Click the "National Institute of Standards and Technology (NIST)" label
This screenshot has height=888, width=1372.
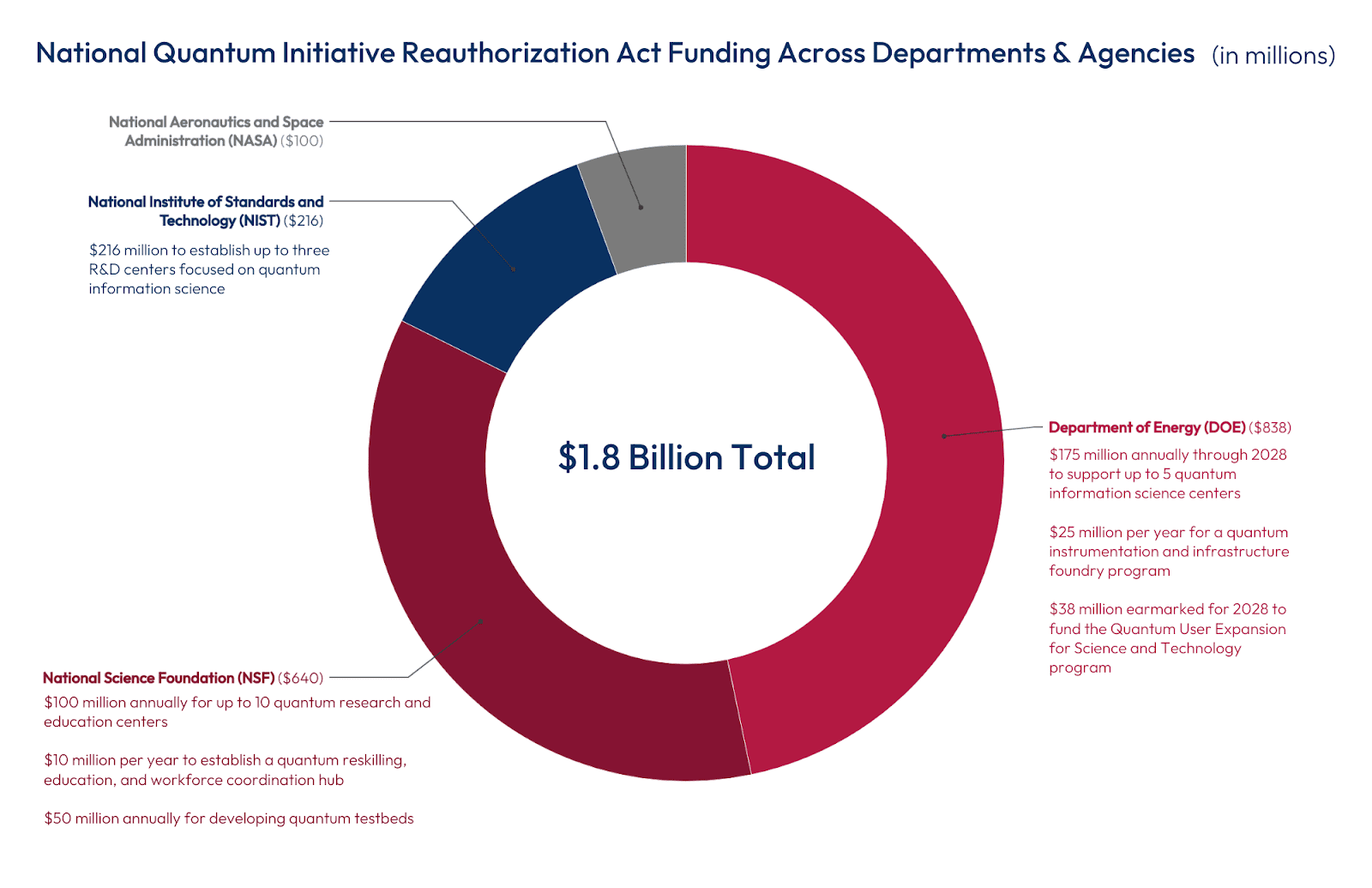[x=206, y=211]
